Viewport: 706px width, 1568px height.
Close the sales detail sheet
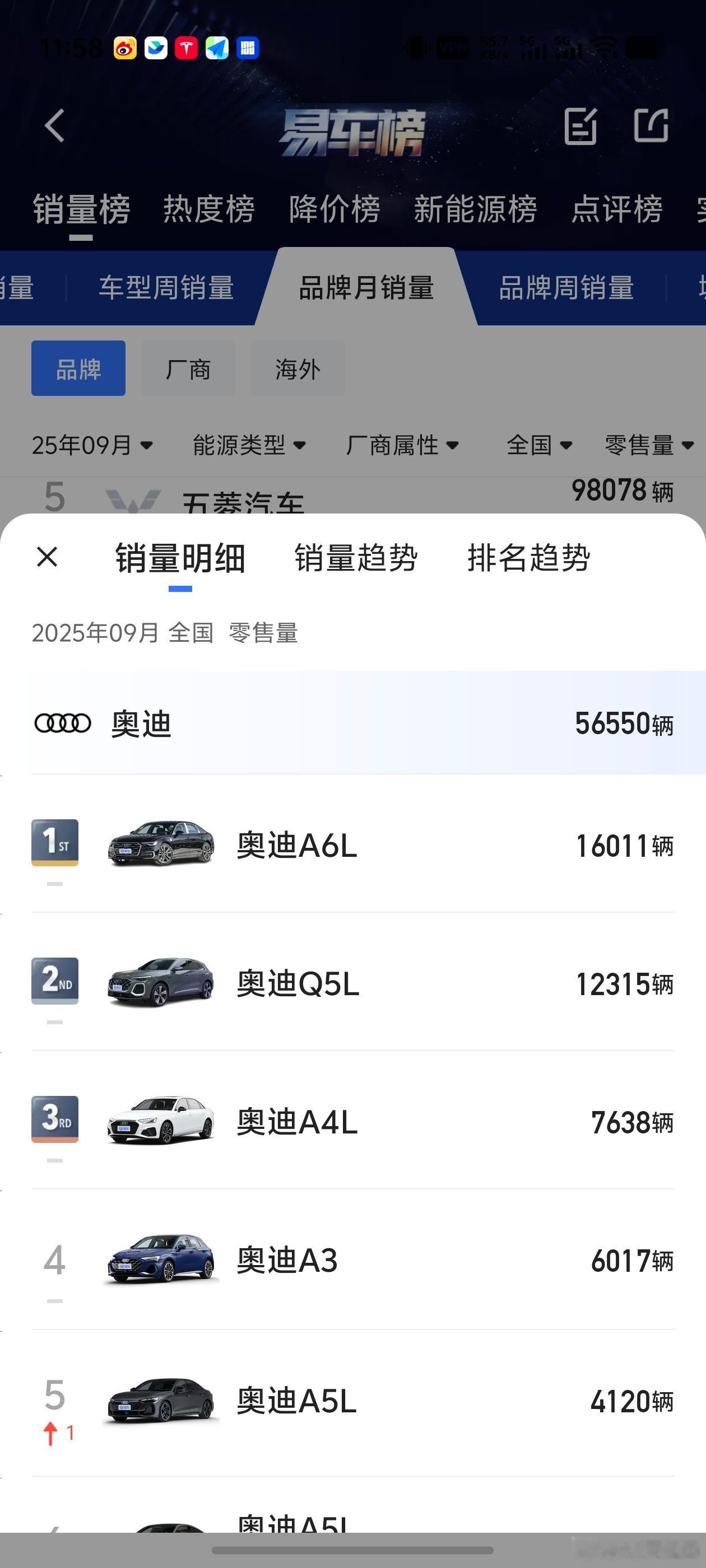click(x=47, y=556)
